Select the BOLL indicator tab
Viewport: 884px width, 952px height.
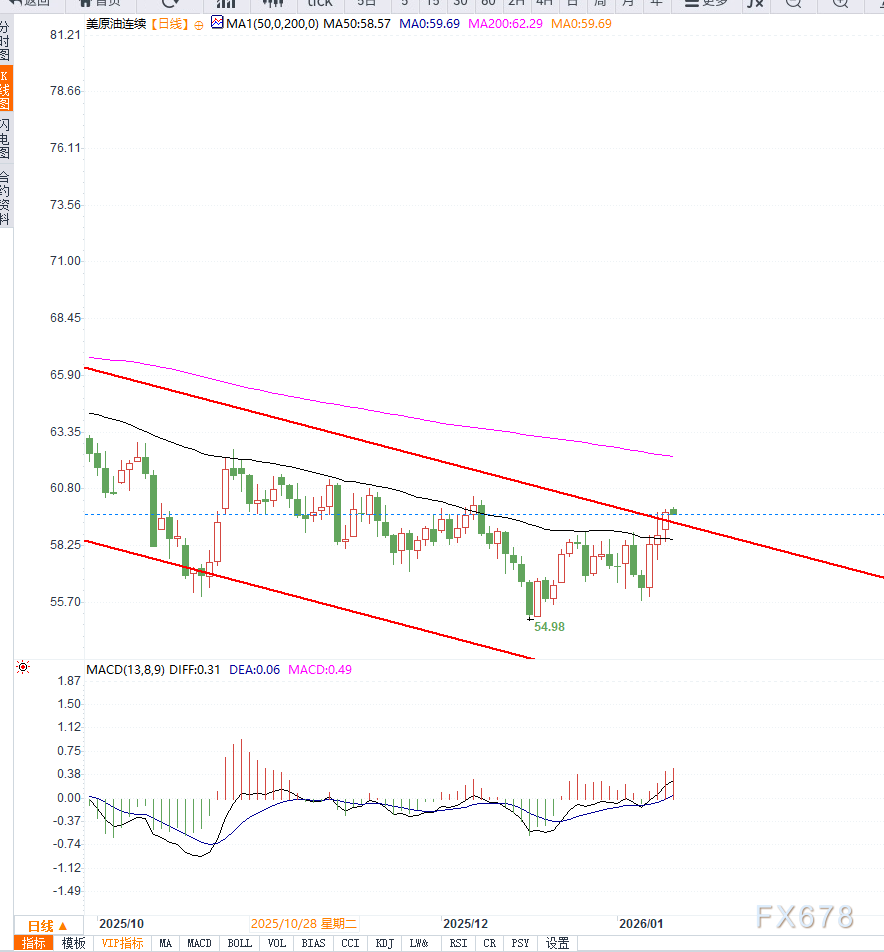239,942
